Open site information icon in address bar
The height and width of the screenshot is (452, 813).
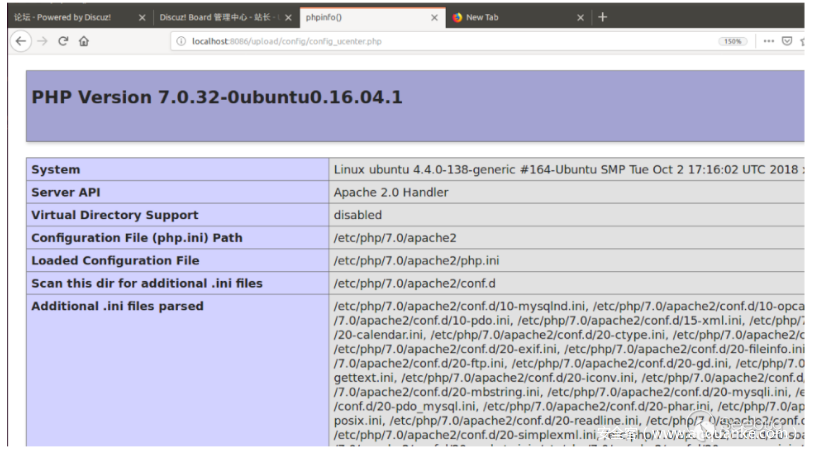pyautogui.click(x=180, y=41)
